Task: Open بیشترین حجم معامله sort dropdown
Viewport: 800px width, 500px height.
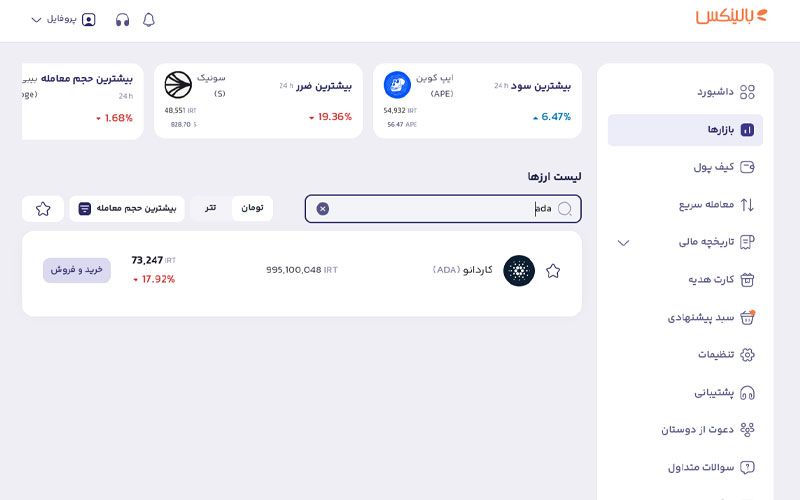Action: [x=127, y=209]
